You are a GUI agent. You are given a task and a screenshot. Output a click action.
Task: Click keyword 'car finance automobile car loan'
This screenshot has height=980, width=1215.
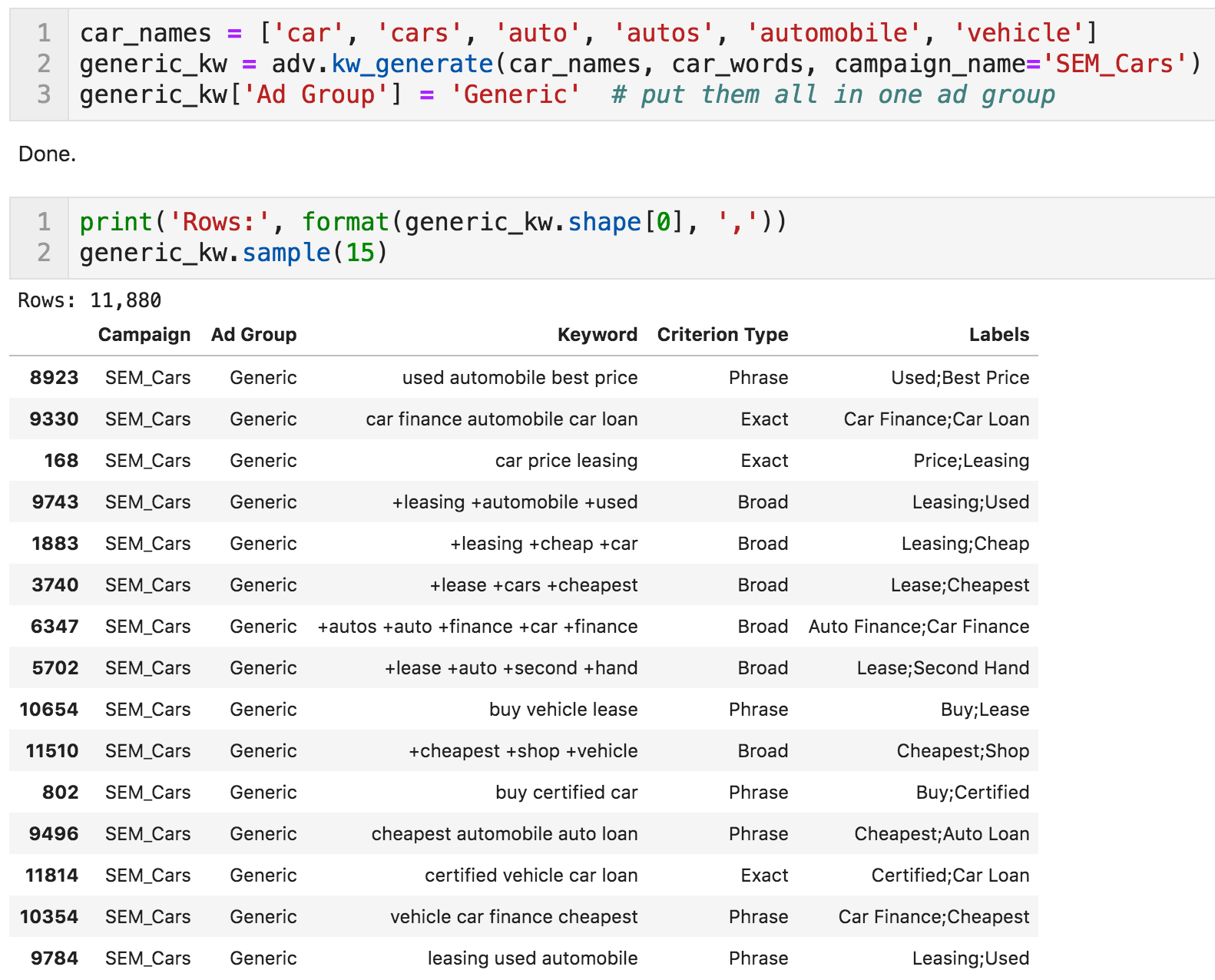pyautogui.click(x=502, y=419)
